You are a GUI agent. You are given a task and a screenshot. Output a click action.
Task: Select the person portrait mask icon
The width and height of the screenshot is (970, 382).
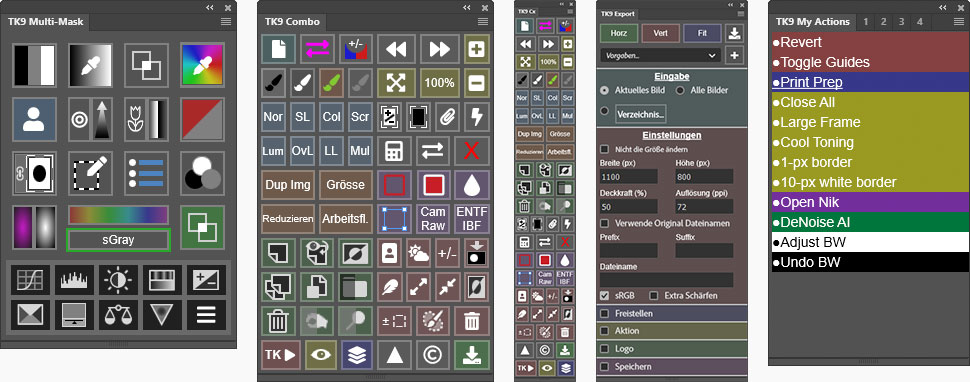click(35, 119)
